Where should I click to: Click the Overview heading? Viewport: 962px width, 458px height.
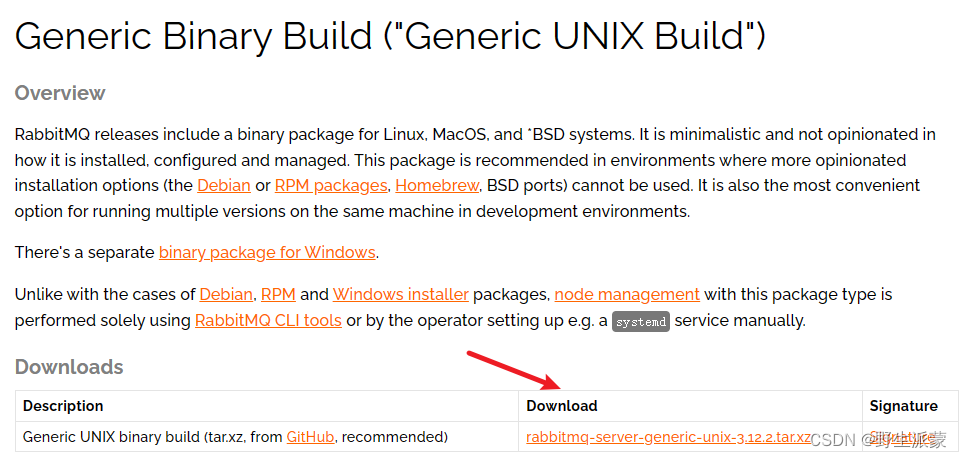60,93
